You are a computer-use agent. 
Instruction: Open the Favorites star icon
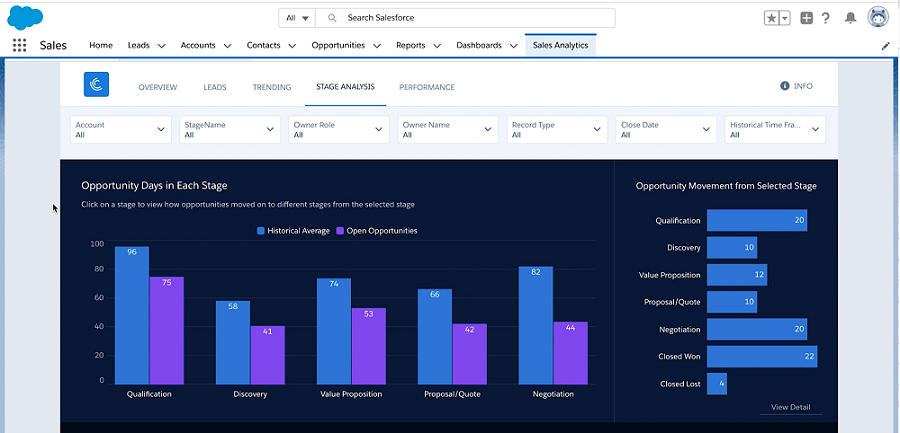coord(772,18)
